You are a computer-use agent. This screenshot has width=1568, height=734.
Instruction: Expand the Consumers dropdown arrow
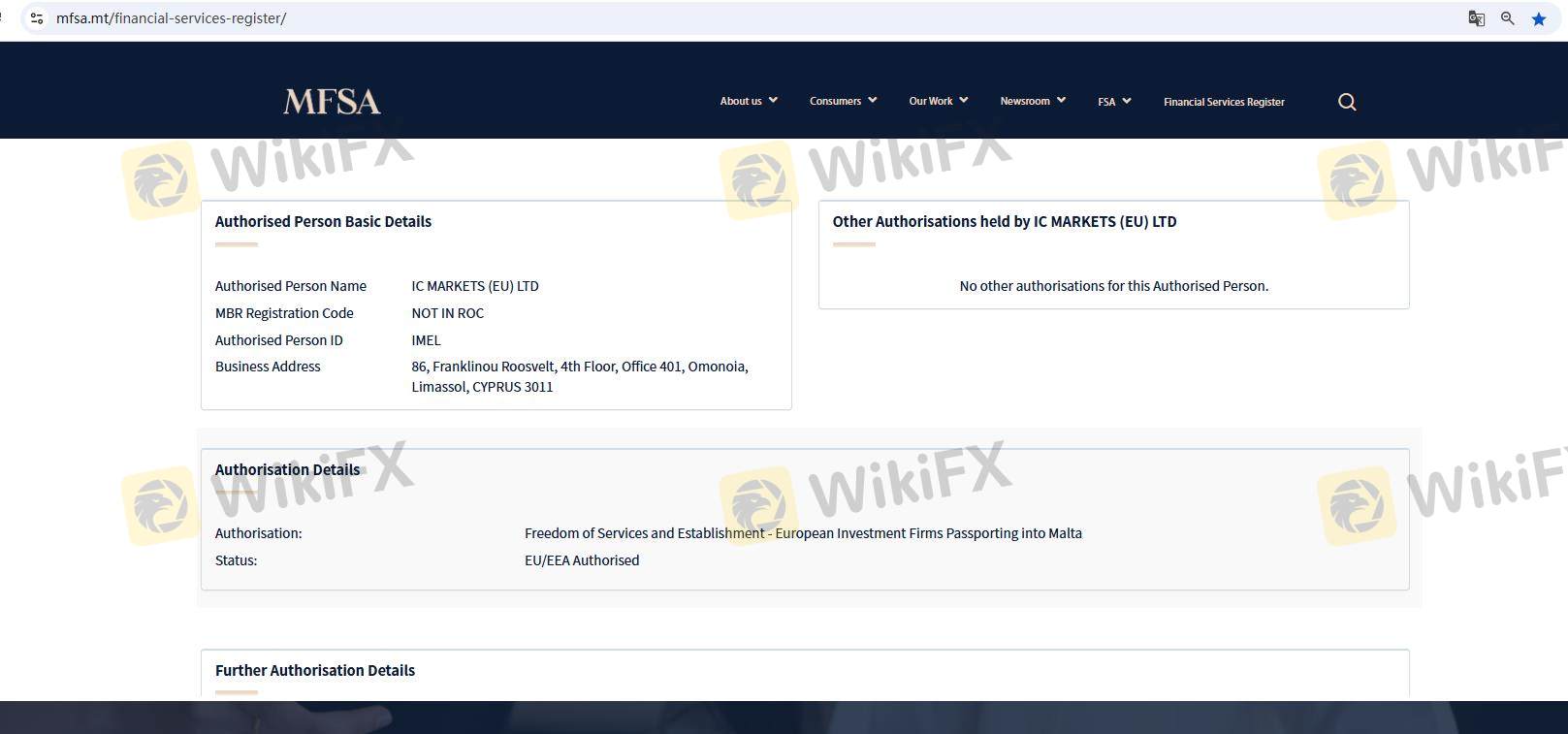872,100
